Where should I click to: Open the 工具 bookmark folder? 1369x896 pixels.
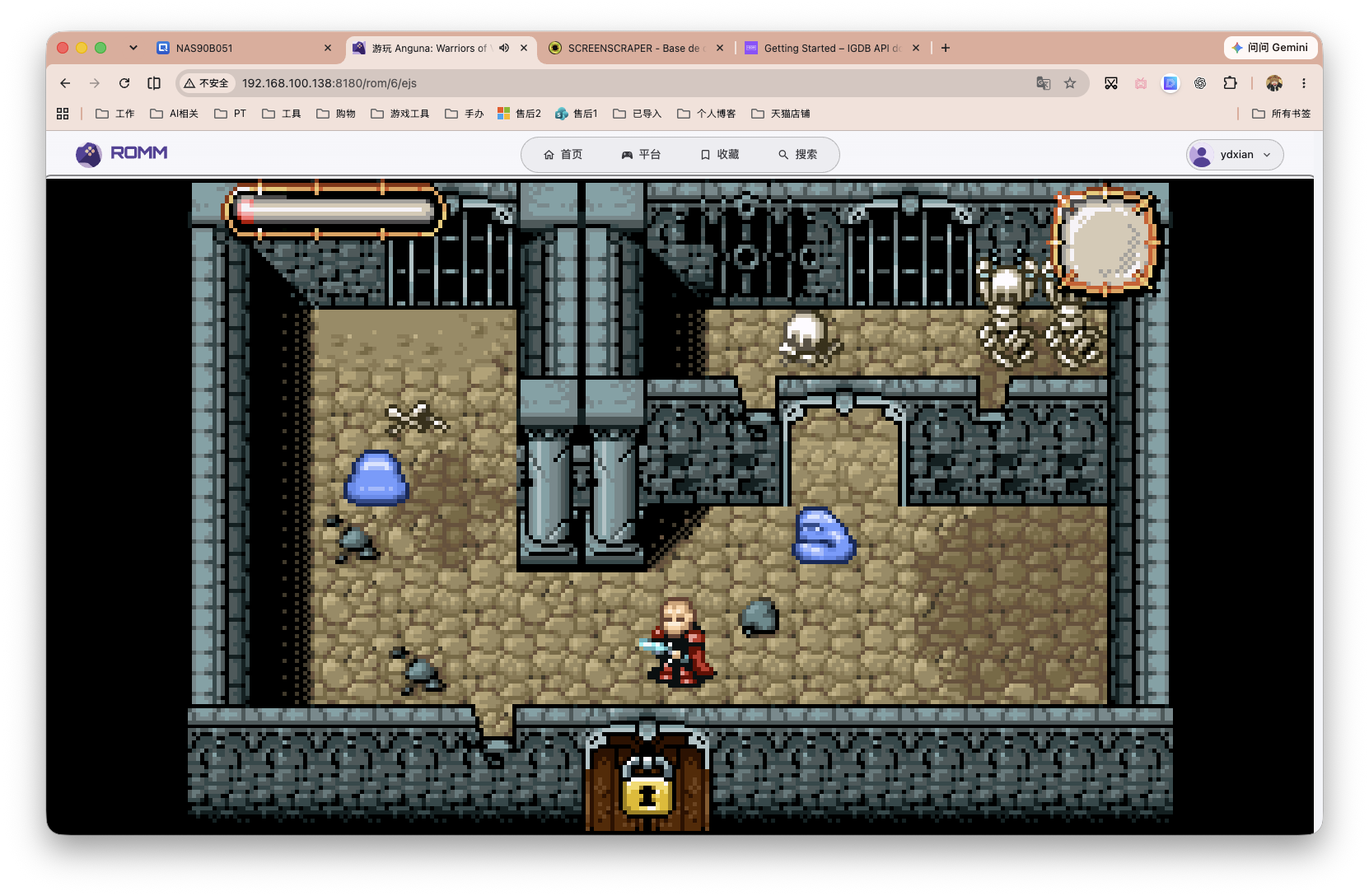point(282,114)
